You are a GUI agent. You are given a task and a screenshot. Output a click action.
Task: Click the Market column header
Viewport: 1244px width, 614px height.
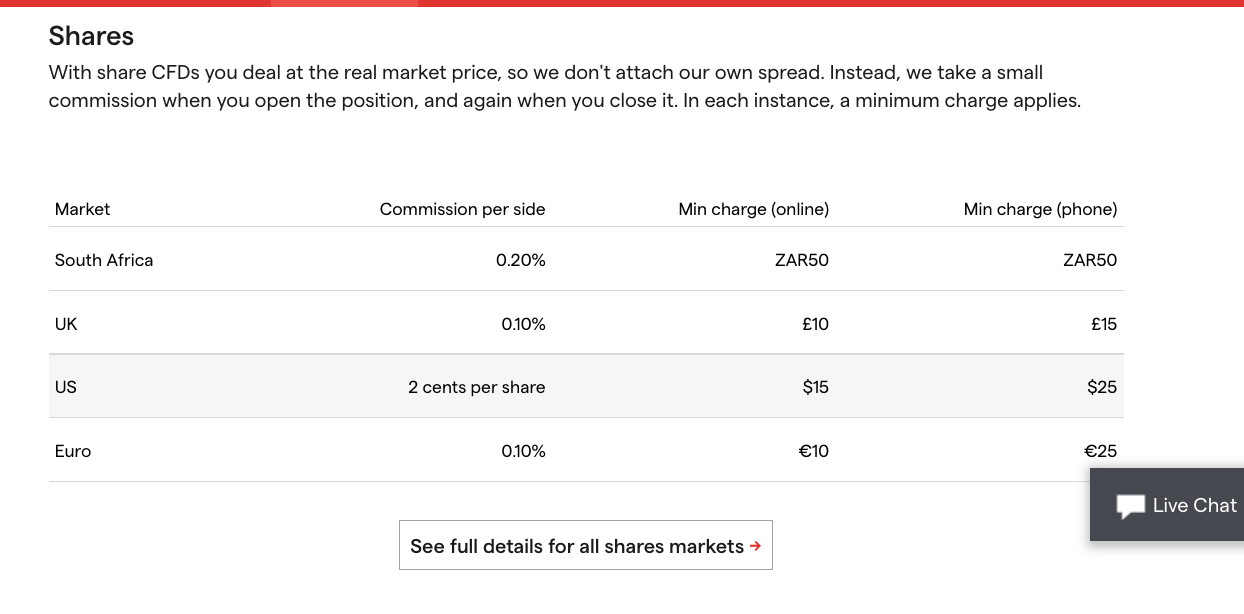[x=82, y=209]
